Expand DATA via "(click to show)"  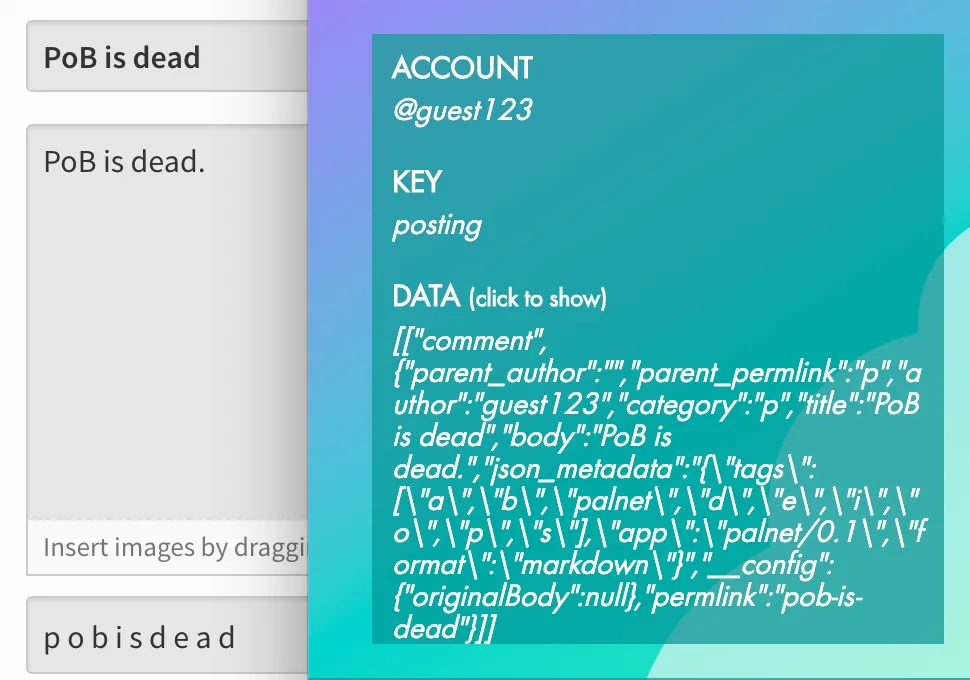(537, 298)
